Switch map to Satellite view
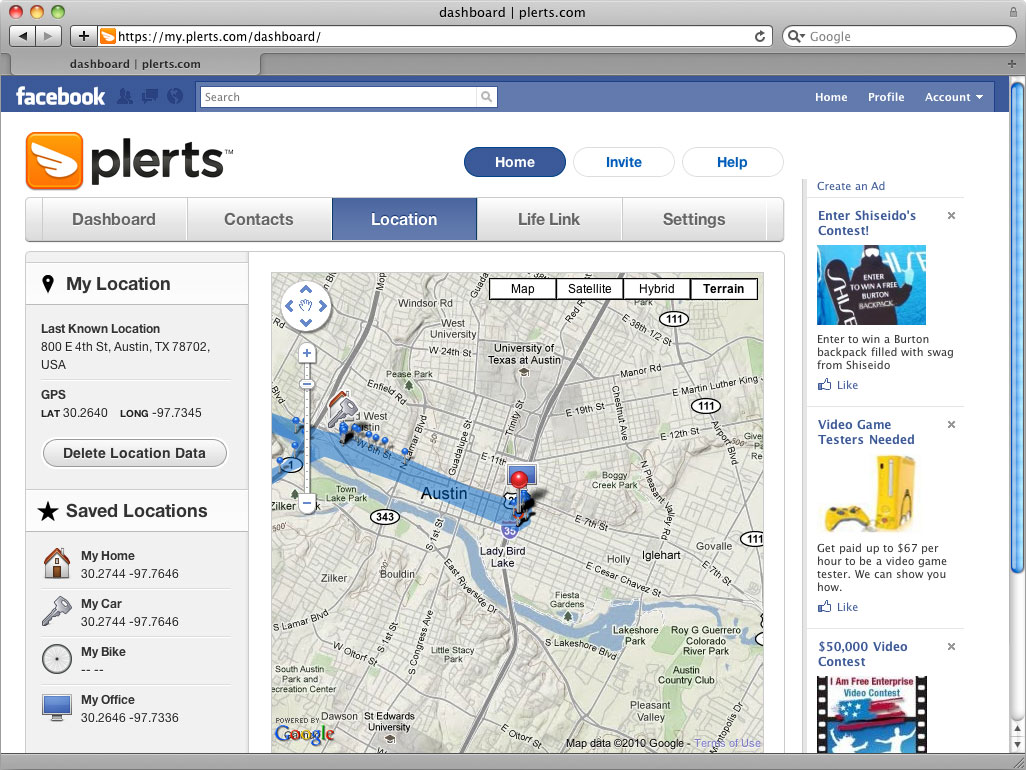Image resolution: width=1026 pixels, height=770 pixels. (589, 289)
